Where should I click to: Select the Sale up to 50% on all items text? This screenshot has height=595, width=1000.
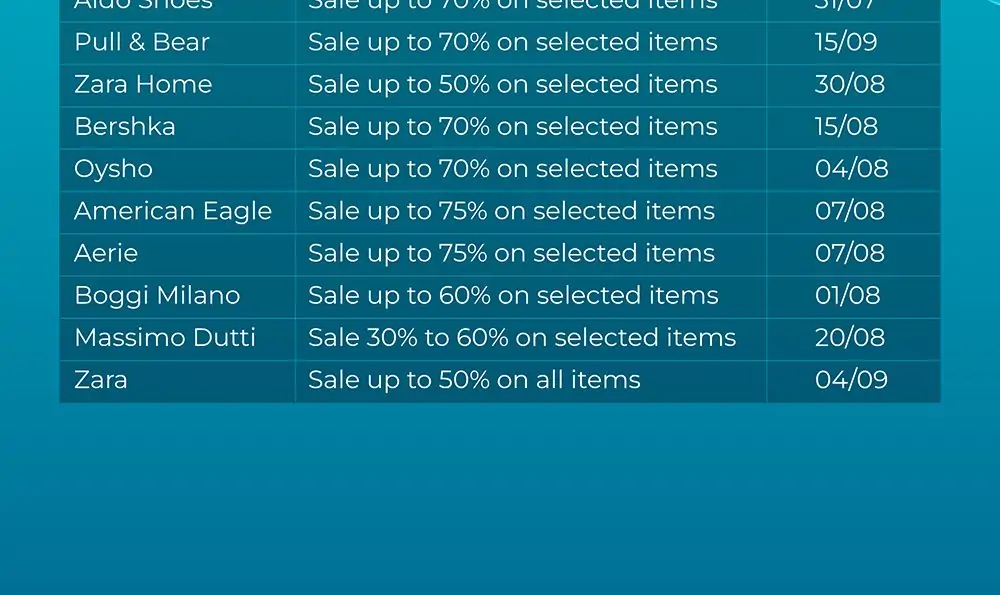pyautogui.click(x=474, y=380)
